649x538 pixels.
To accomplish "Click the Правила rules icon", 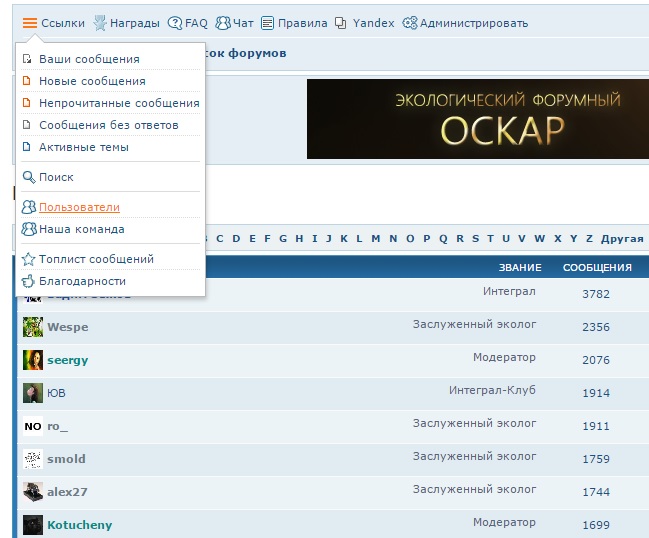I will [x=266, y=23].
